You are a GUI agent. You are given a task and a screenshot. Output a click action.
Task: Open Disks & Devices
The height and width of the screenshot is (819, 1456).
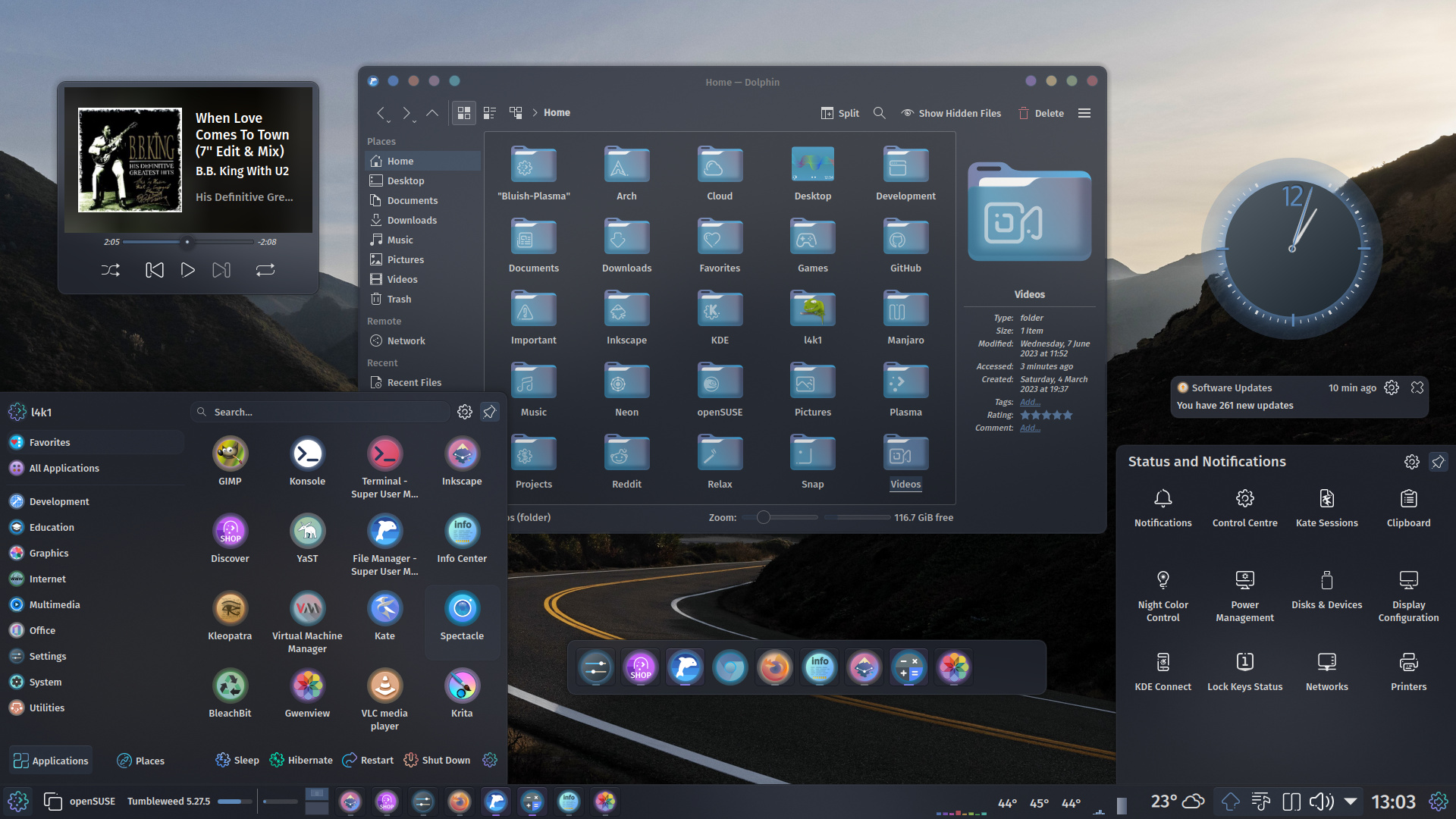[x=1326, y=588]
